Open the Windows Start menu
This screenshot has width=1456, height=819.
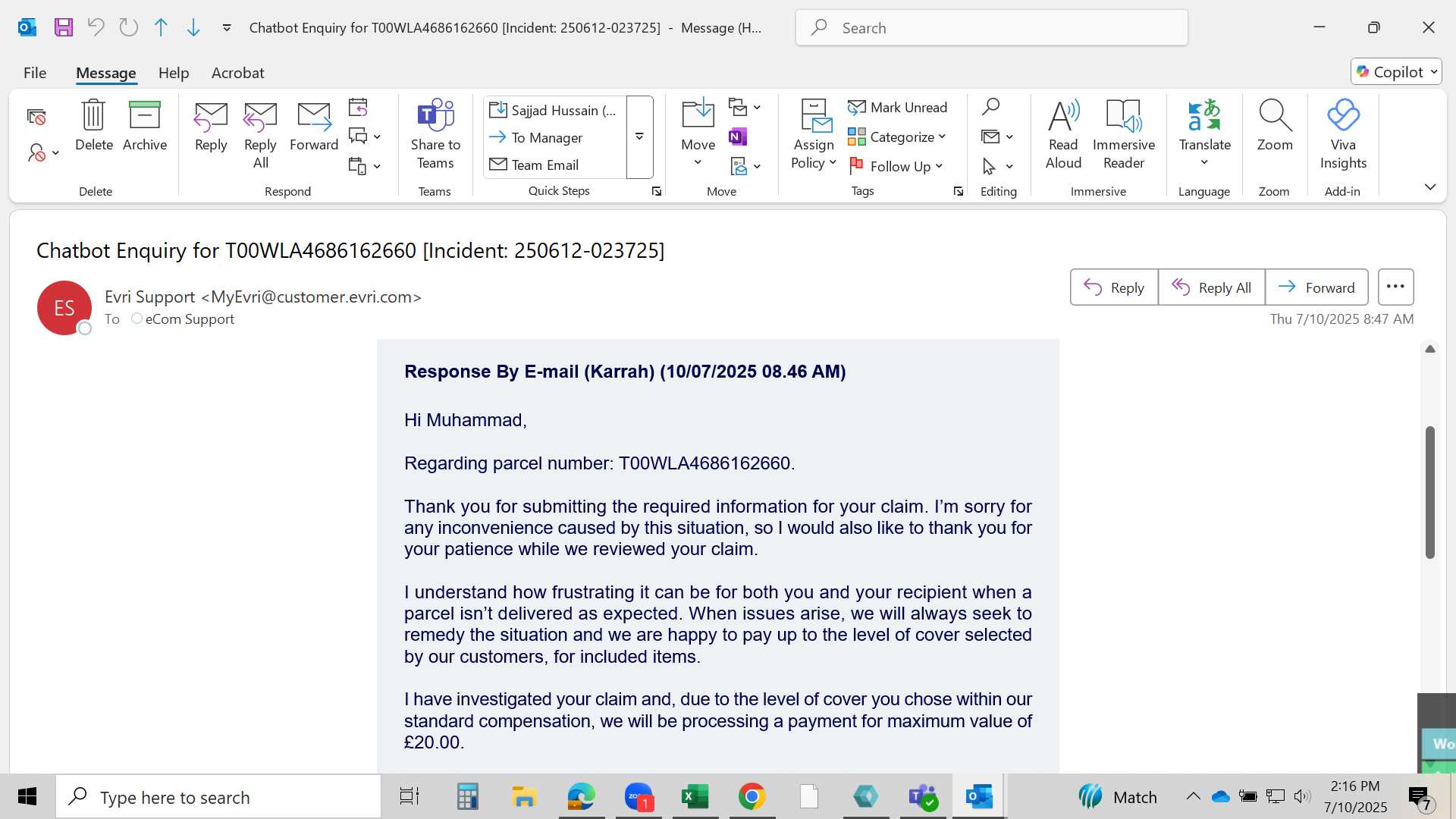pos(27,796)
